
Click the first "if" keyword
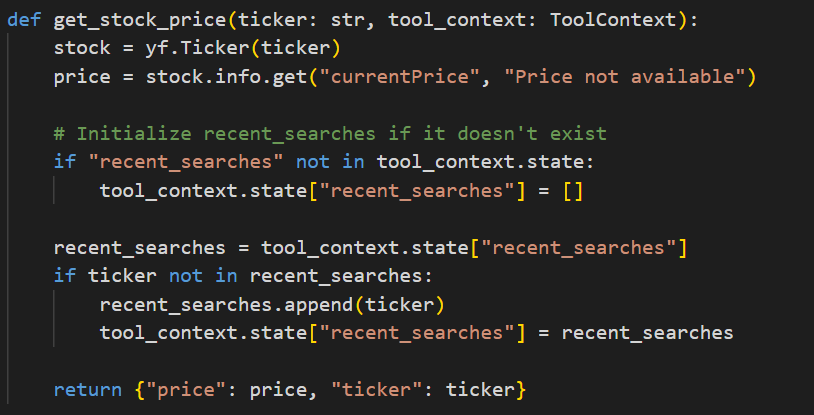pyautogui.click(x=65, y=162)
